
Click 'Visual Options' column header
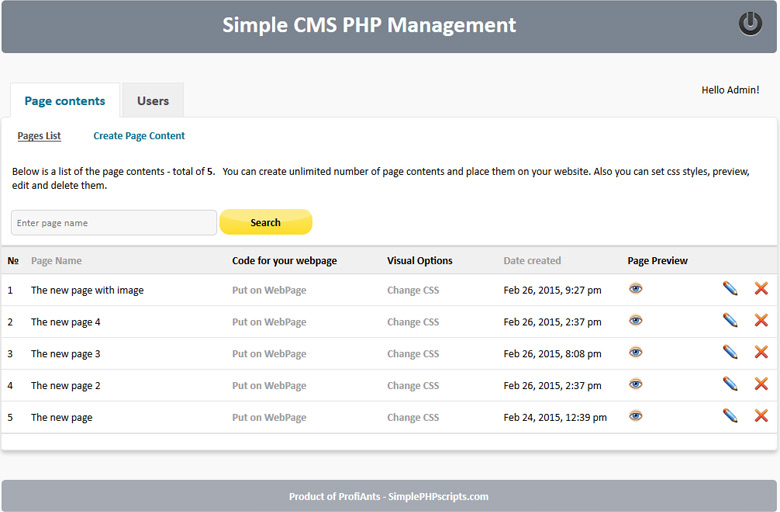point(420,261)
